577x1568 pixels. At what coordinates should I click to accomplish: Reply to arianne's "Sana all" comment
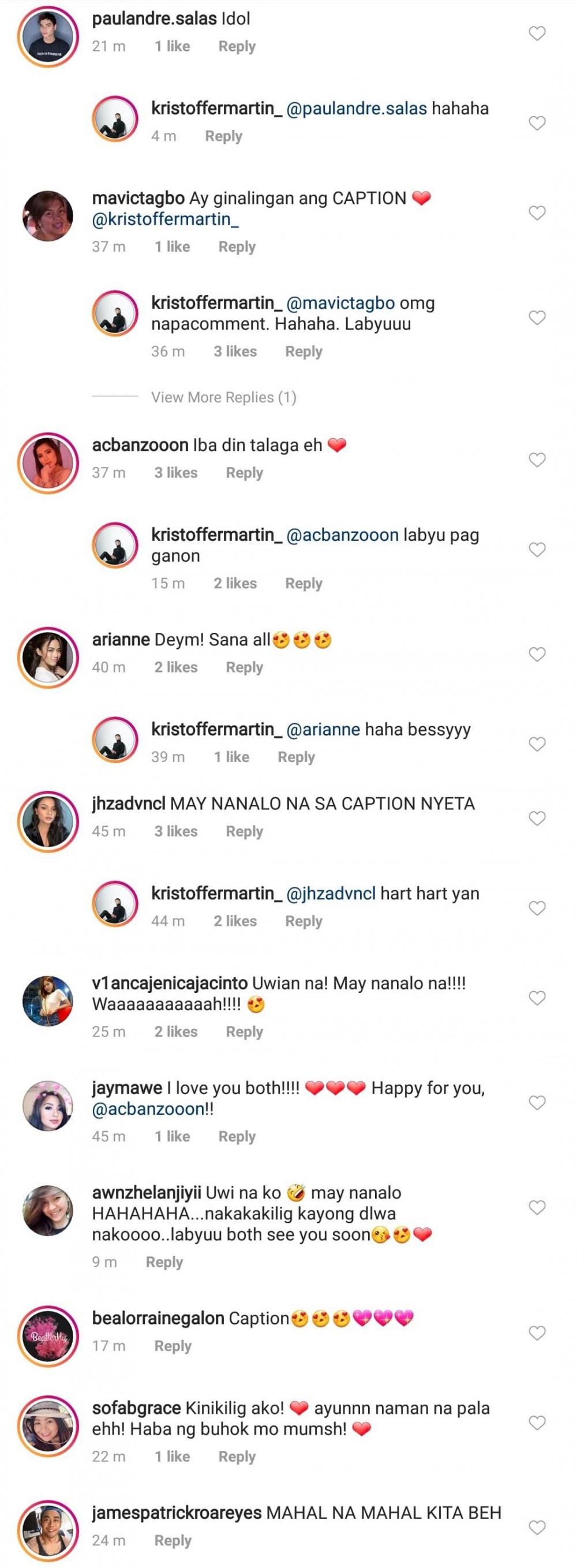(244, 668)
